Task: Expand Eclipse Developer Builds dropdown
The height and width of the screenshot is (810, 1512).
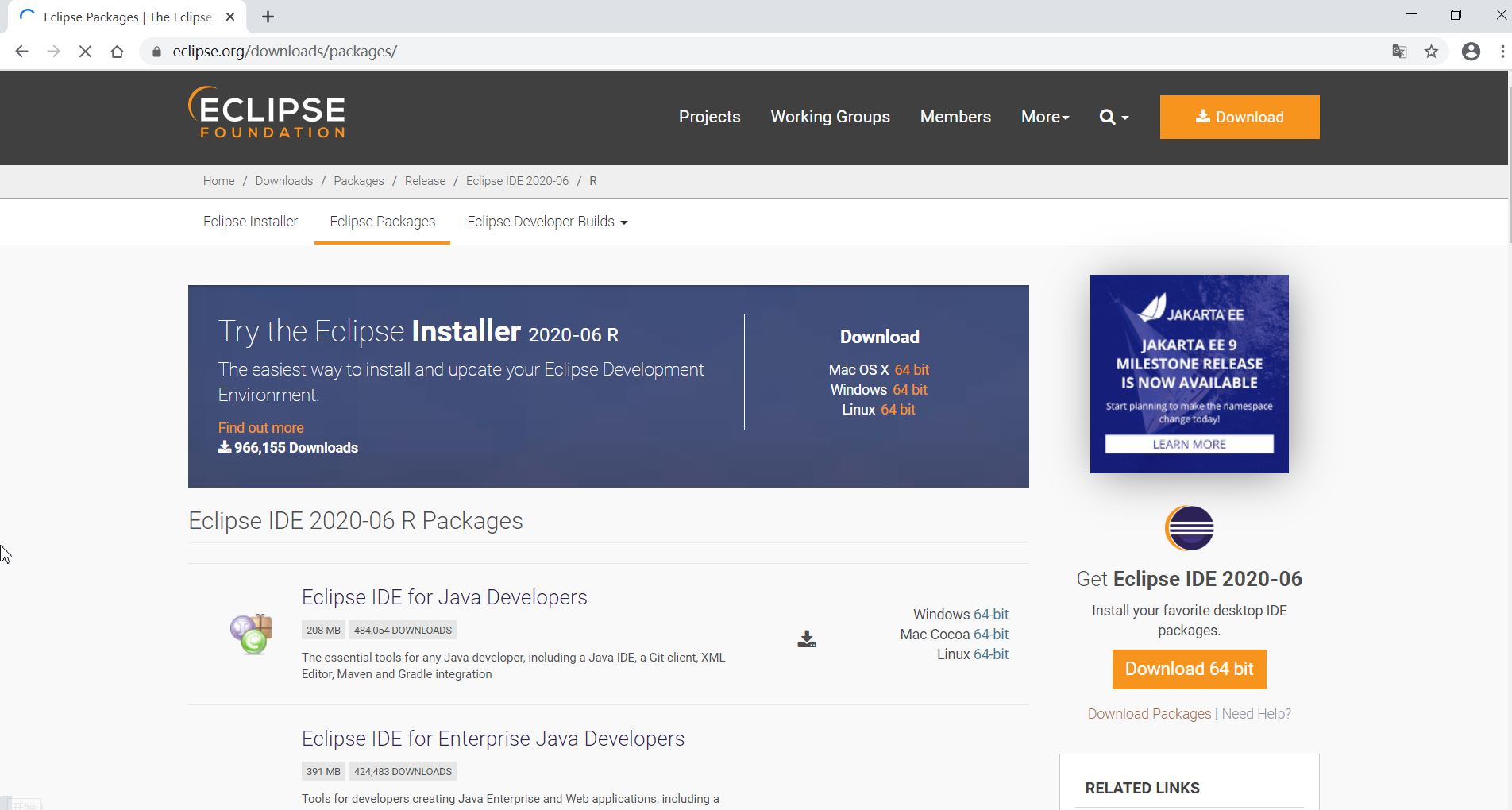Action: 547,222
